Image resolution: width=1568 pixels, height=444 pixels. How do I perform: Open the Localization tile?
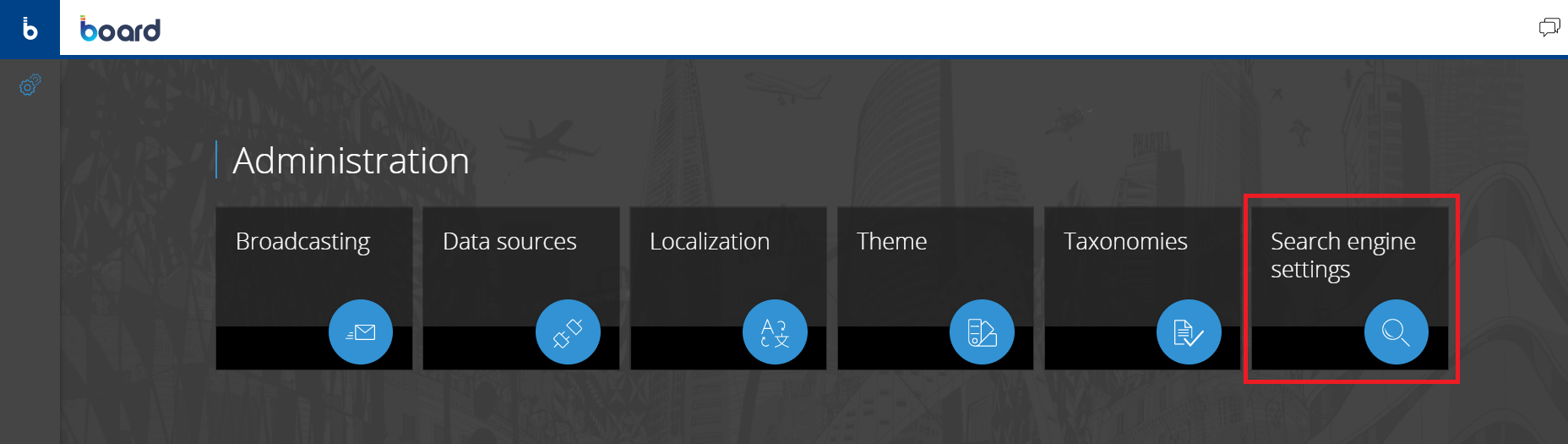(728, 288)
